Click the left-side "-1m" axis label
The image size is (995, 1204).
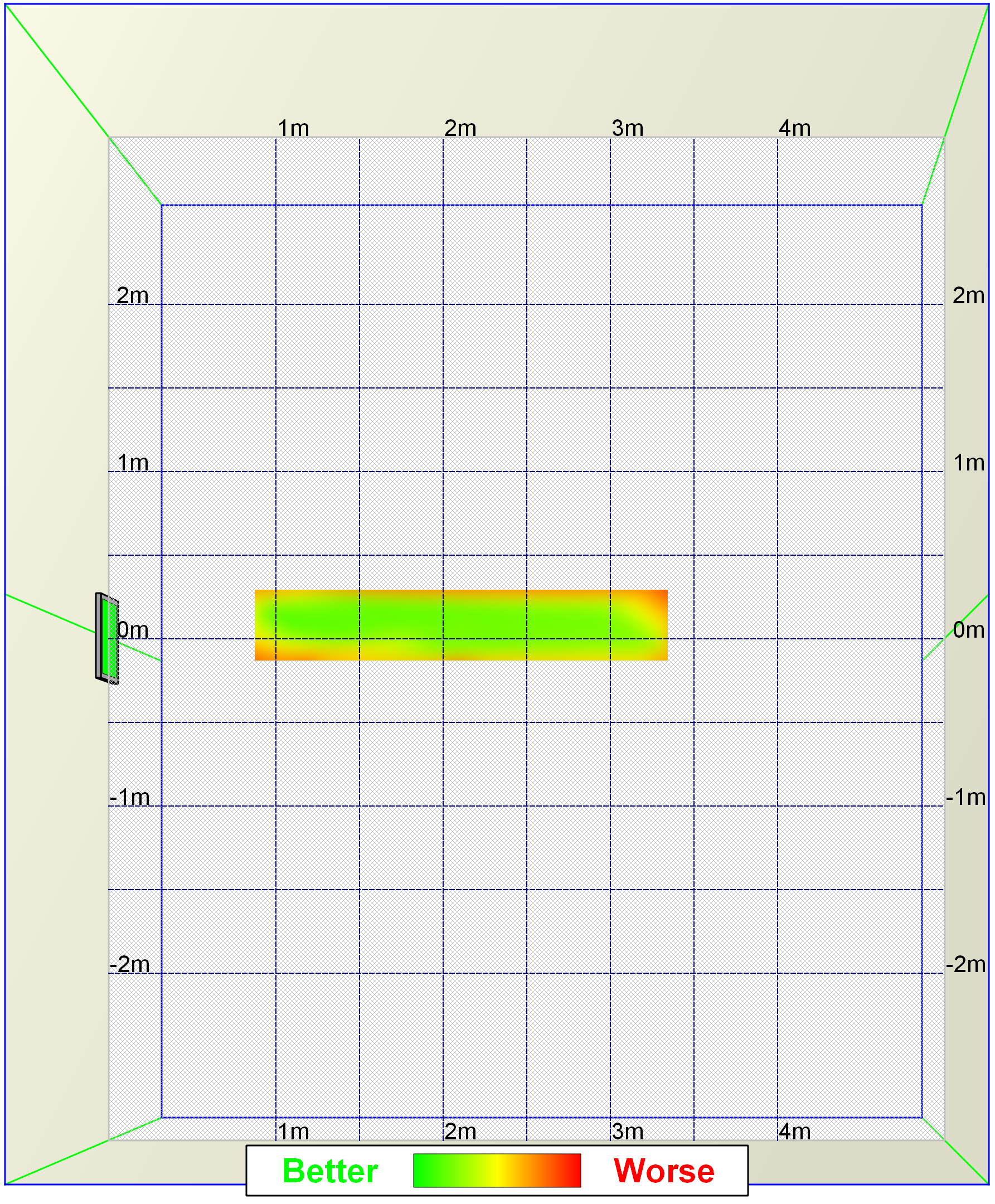129,797
